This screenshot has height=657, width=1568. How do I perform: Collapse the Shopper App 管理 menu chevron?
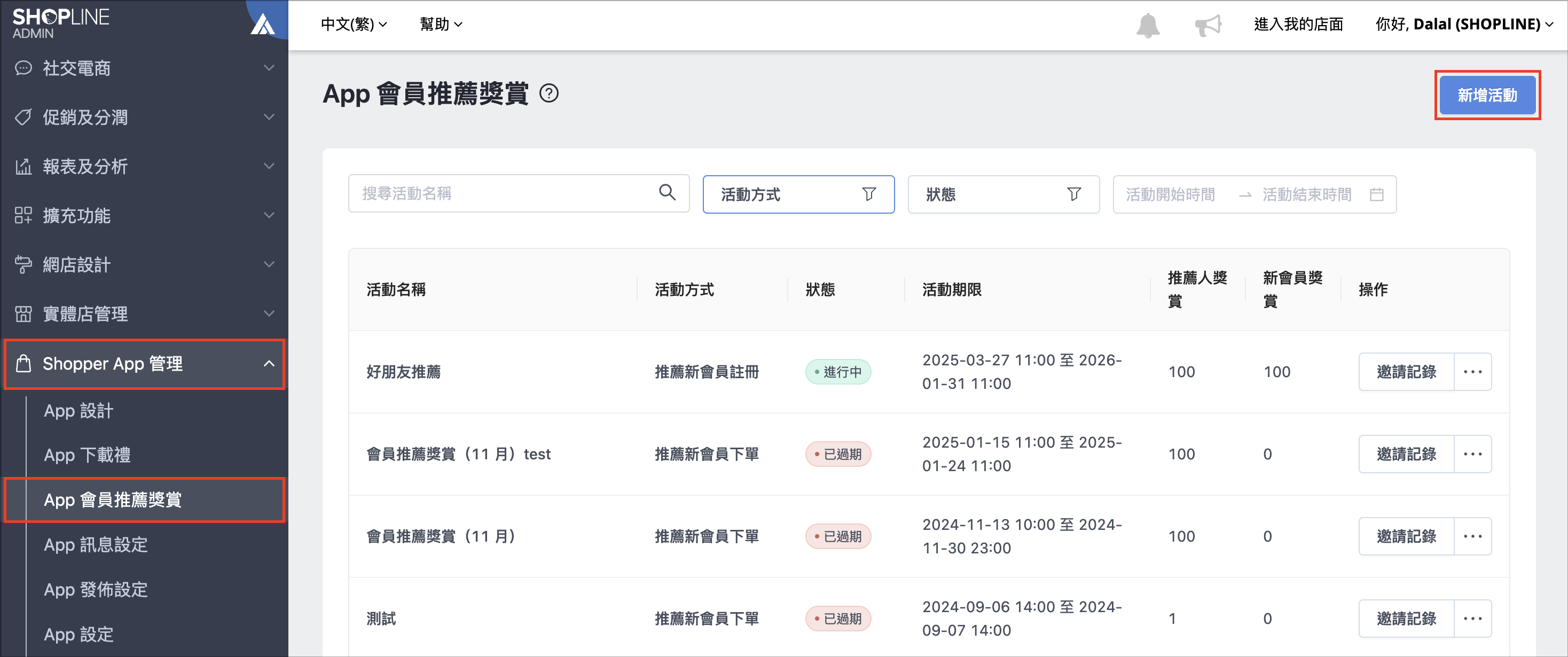(269, 364)
